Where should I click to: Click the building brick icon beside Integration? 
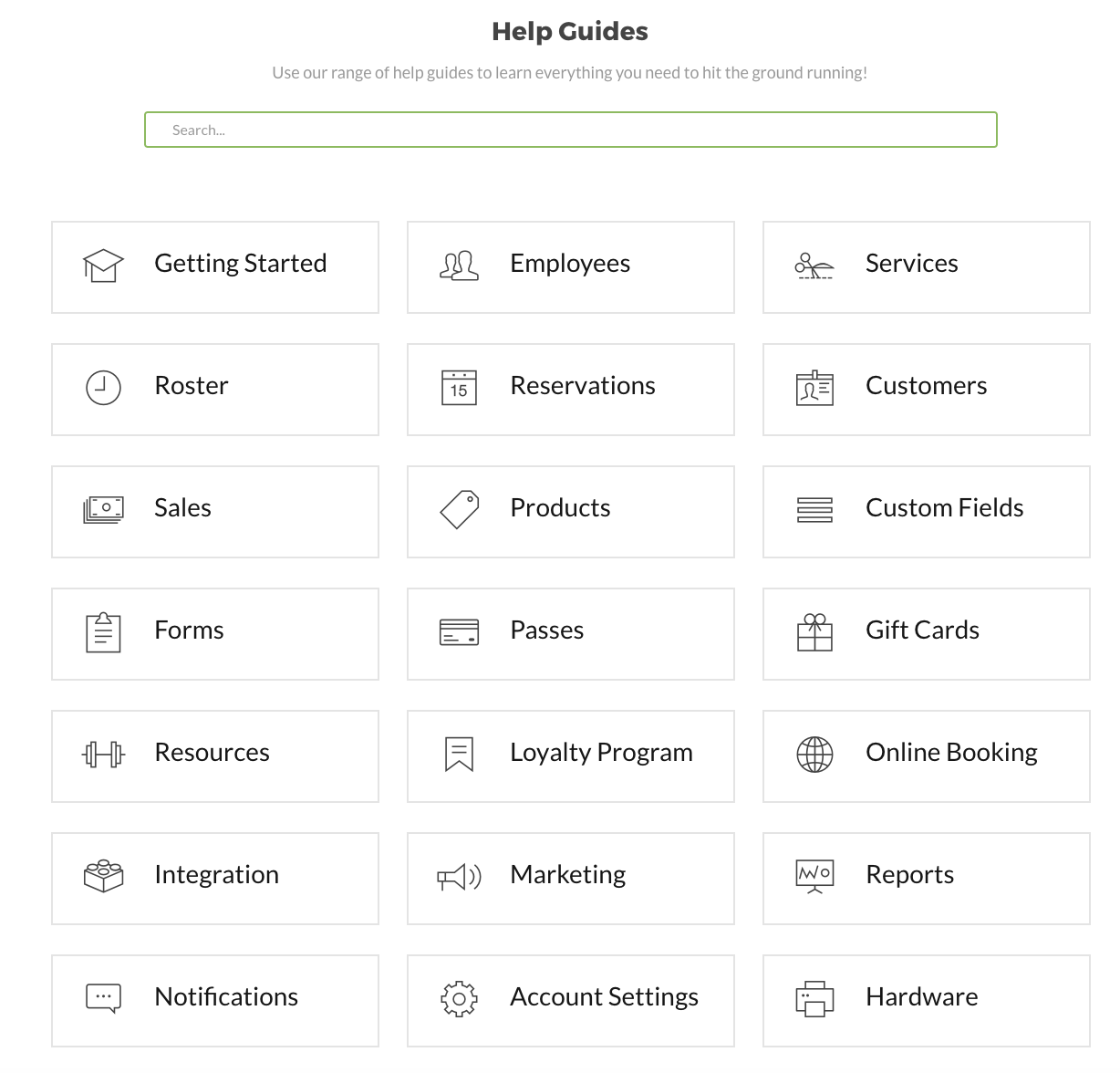[103, 876]
